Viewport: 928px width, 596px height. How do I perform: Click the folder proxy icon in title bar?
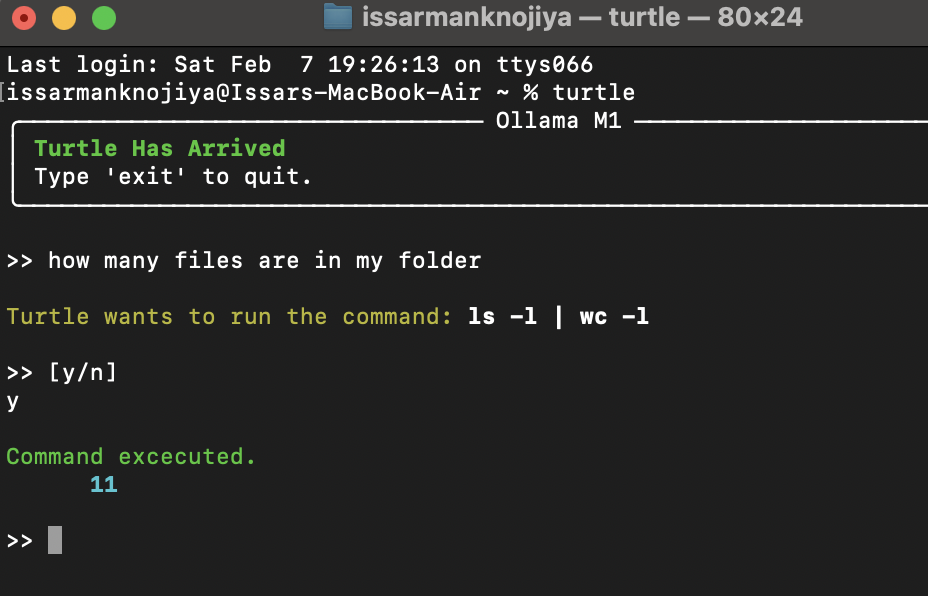[338, 17]
